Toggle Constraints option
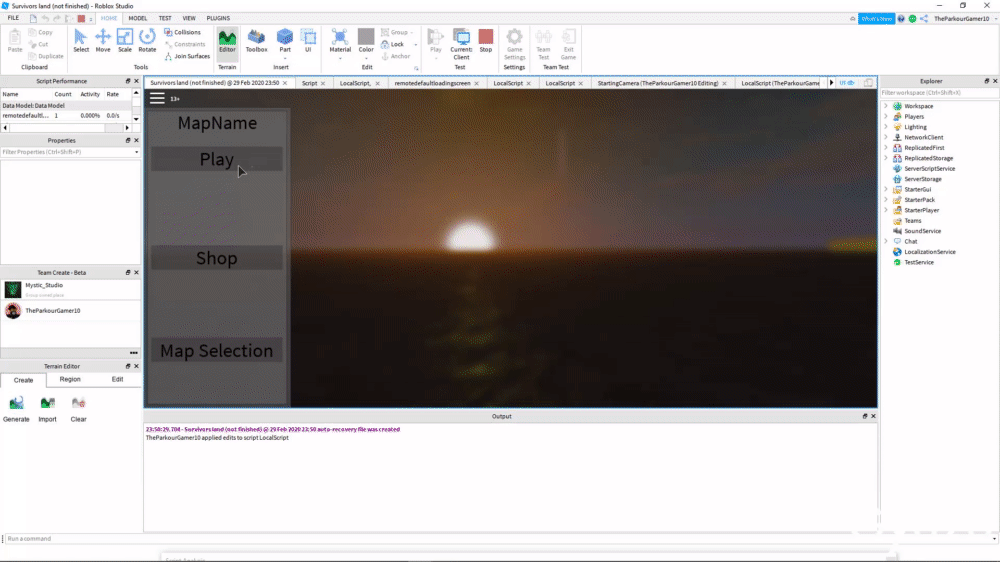The width and height of the screenshot is (1000, 562). click(x=185, y=44)
